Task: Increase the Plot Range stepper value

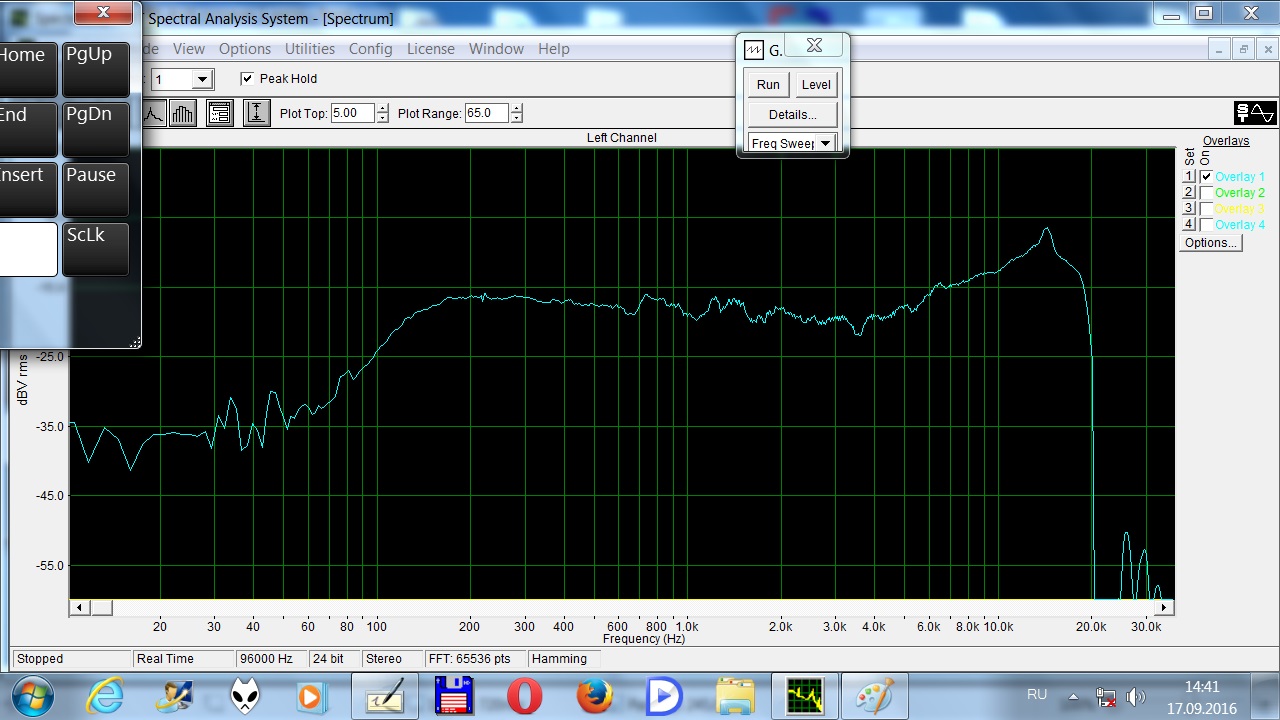Action: (516, 108)
